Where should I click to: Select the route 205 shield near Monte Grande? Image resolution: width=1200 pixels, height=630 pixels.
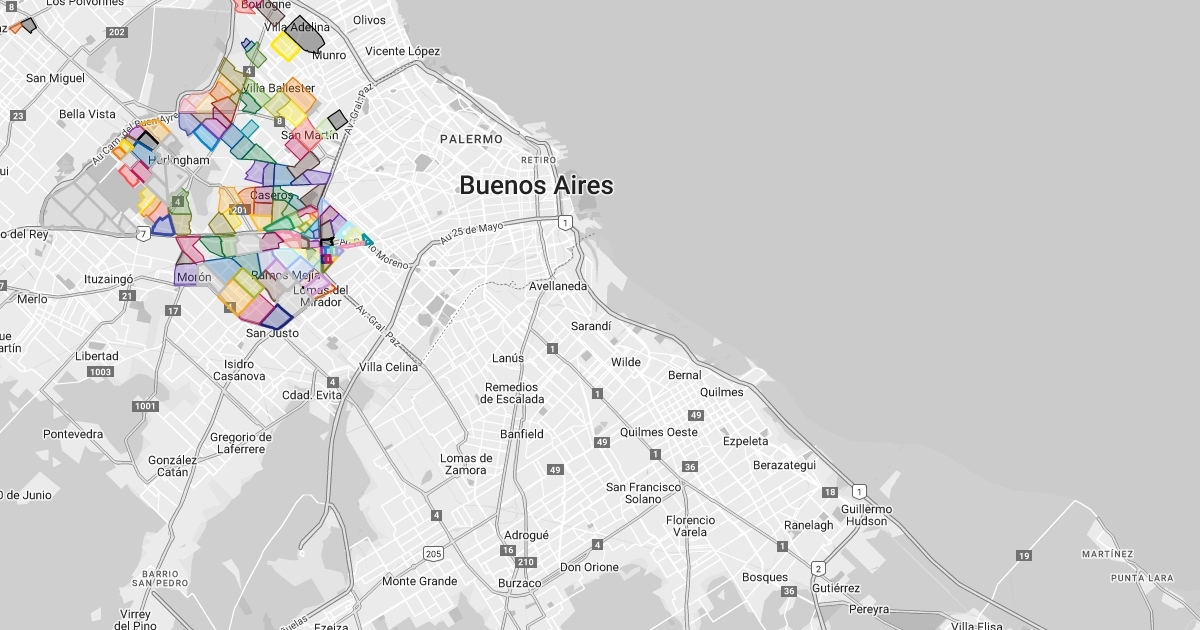pyautogui.click(x=433, y=553)
